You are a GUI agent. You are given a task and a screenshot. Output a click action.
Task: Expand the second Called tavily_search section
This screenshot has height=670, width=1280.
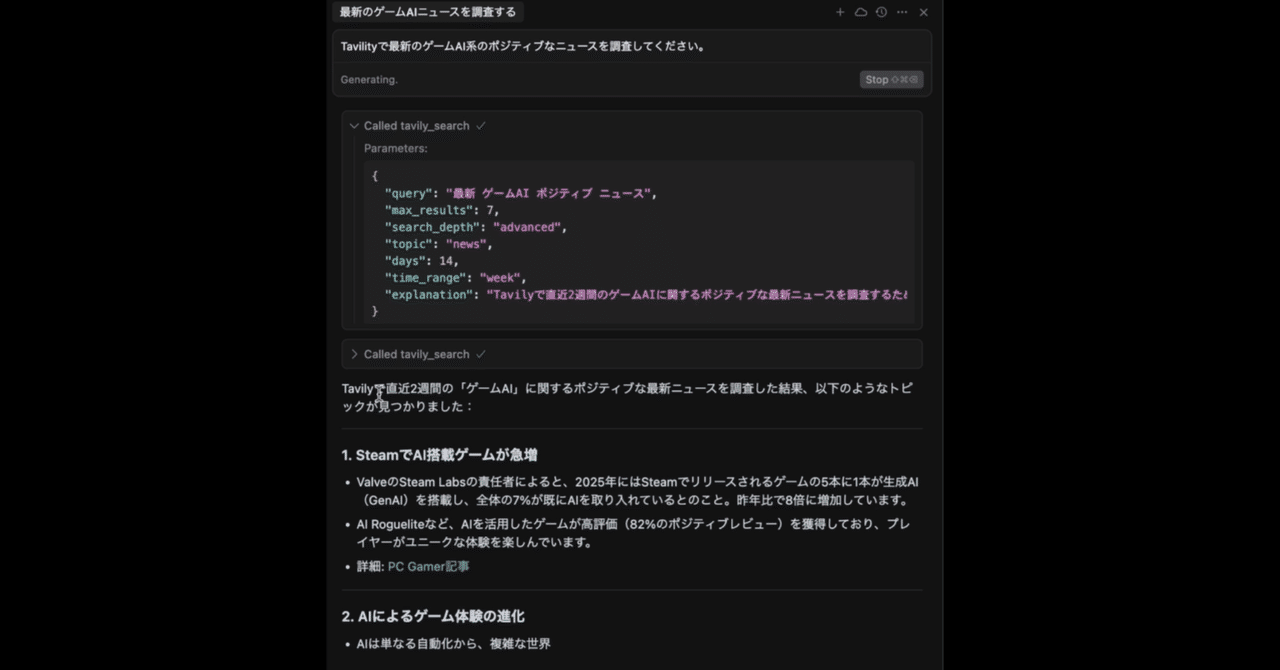tap(354, 353)
